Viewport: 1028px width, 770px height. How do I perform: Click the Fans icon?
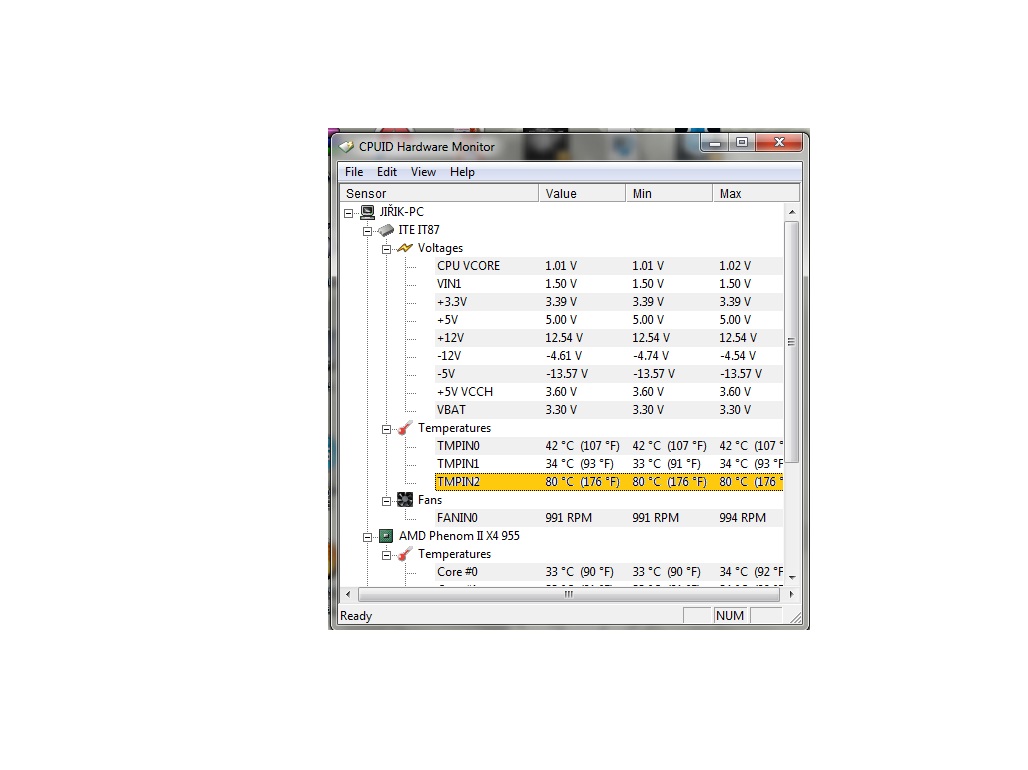coord(405,500)
